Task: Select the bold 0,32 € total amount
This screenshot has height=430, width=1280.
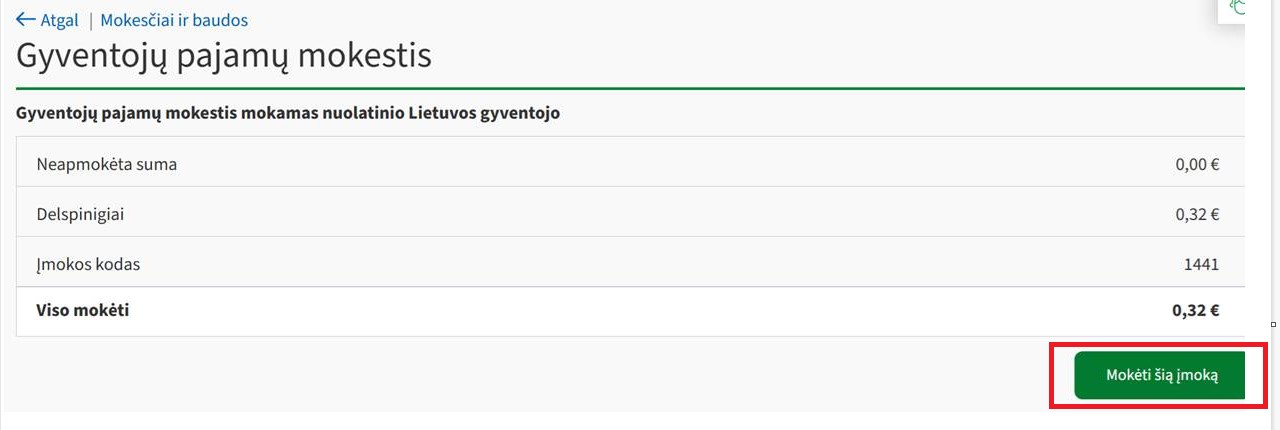Action: [x=1196, y=310]
